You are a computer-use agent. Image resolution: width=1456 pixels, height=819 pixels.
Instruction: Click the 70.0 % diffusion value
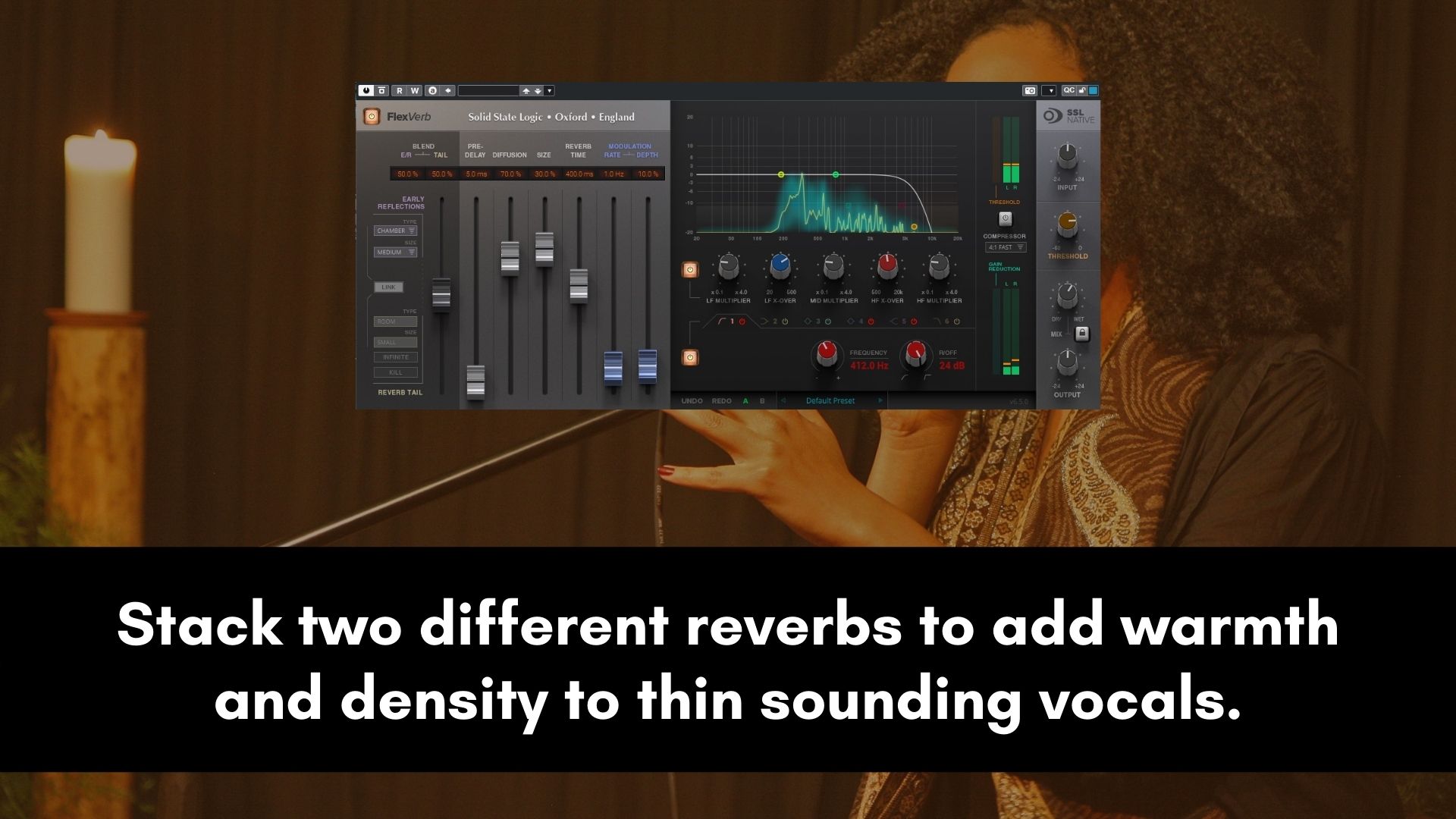(510, 174)
